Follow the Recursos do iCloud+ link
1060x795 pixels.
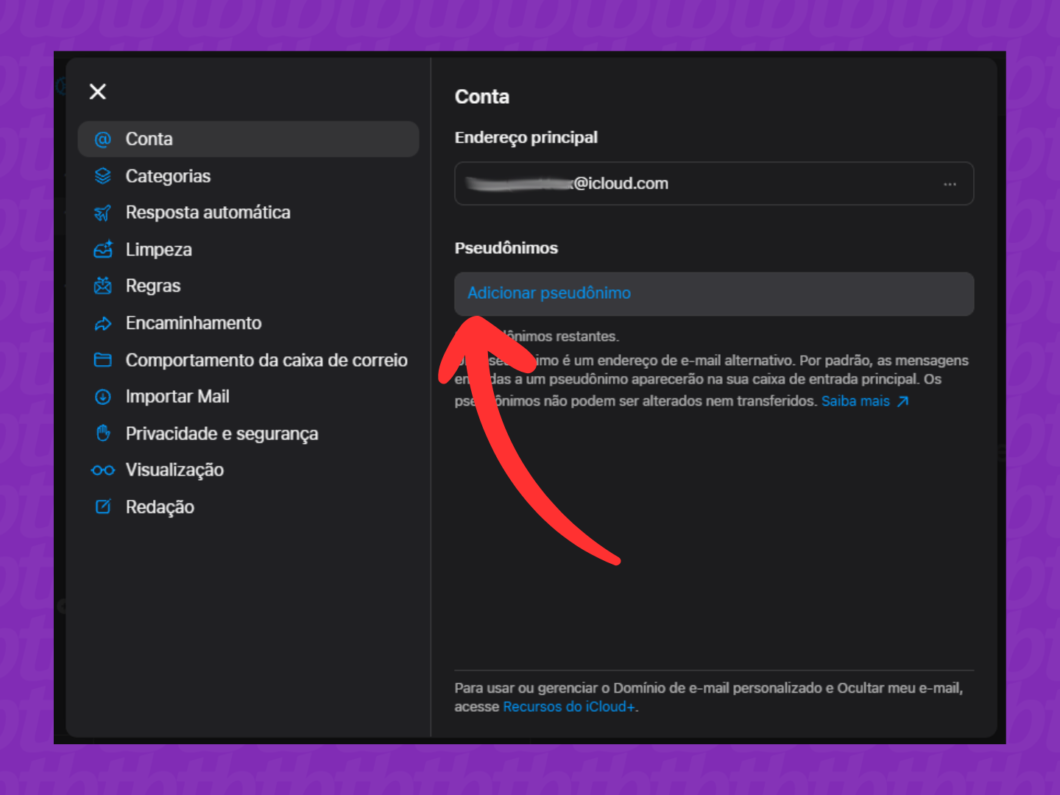tap(569, 707)
